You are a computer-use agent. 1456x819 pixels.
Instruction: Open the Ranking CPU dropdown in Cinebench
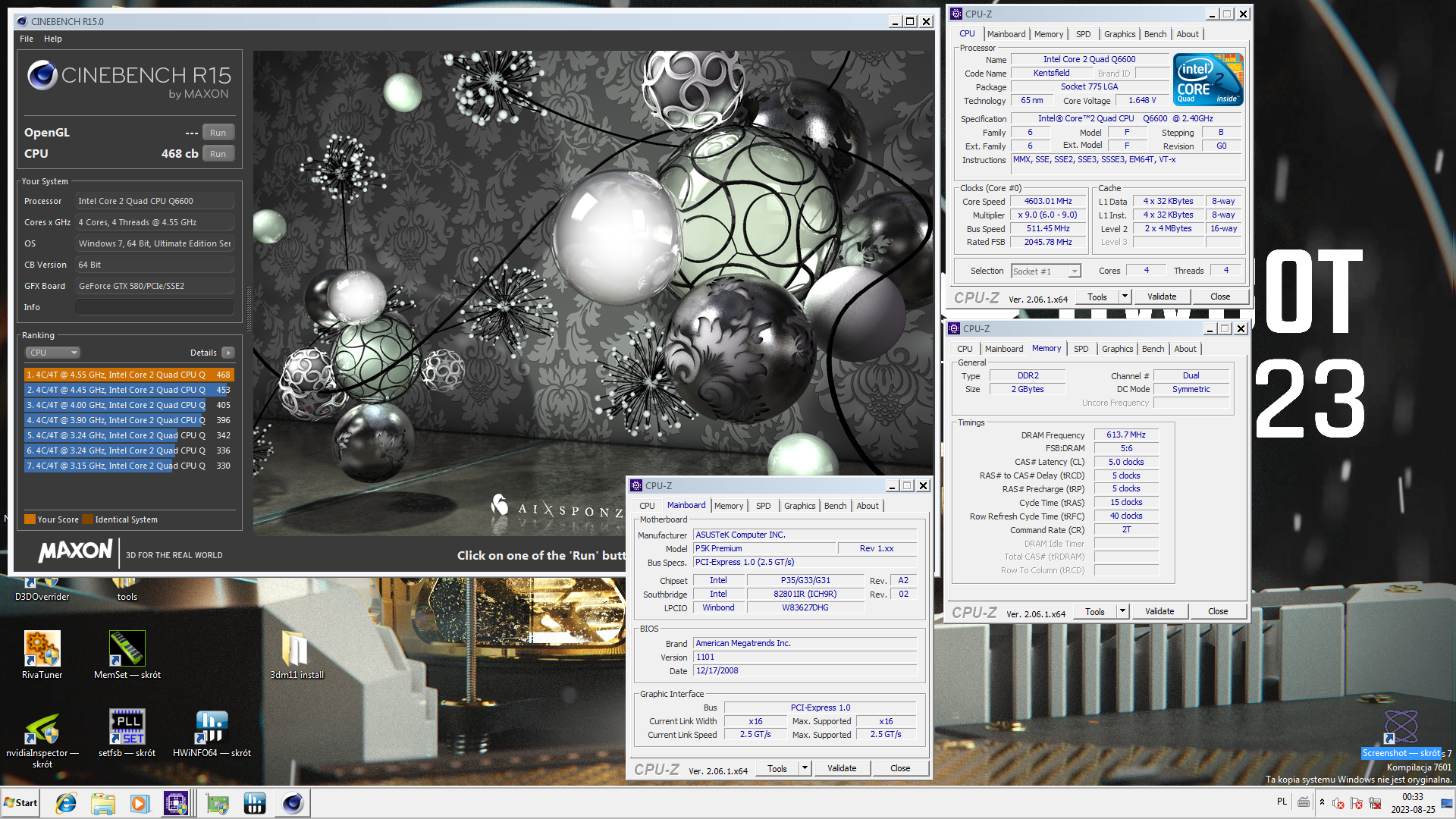pyautogui.click(x=53, y=353)
